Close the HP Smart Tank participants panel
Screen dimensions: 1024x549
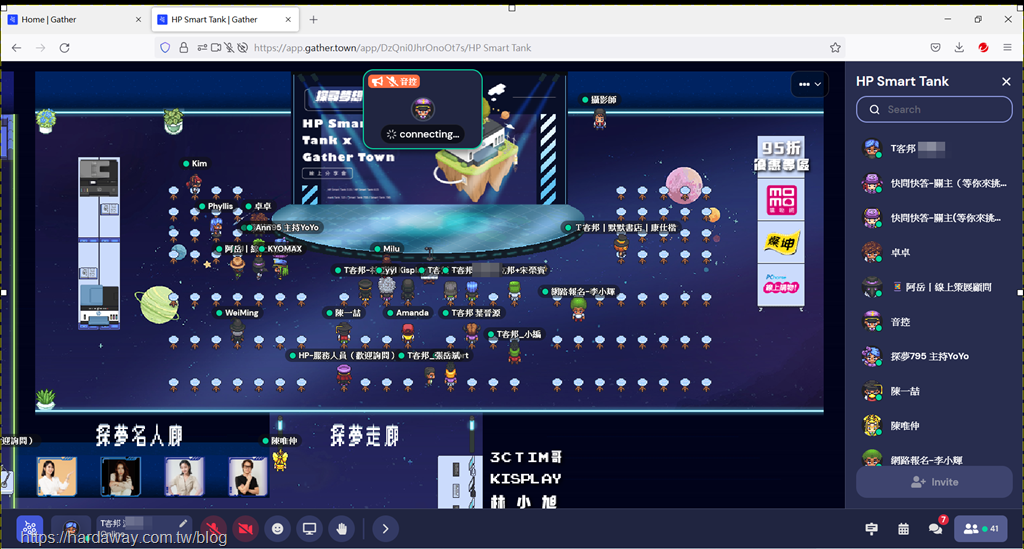coord(1006,82)
